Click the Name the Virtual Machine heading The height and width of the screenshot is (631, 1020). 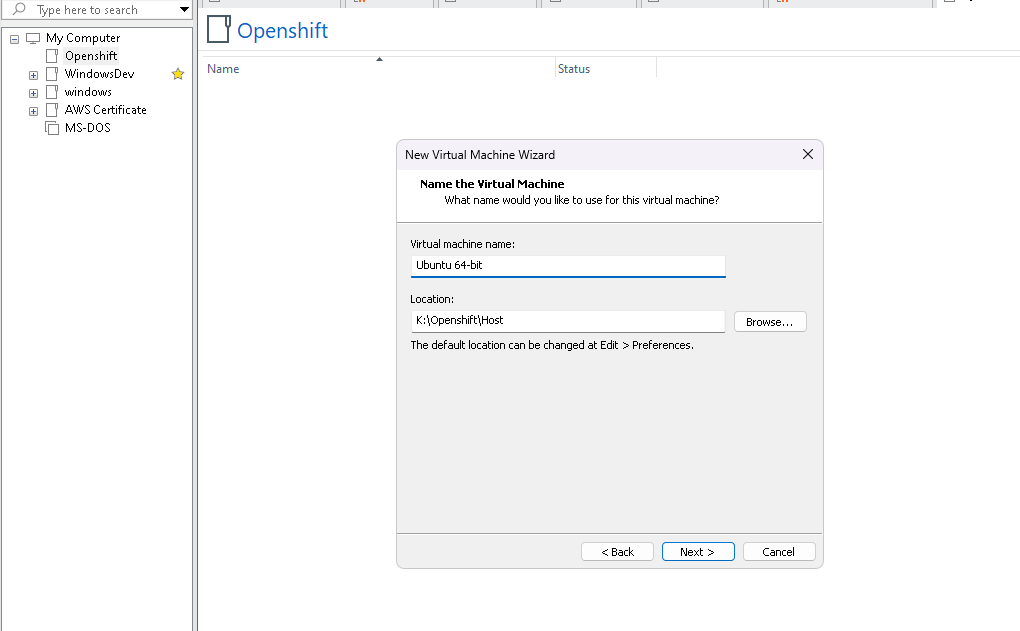(492, 184)
